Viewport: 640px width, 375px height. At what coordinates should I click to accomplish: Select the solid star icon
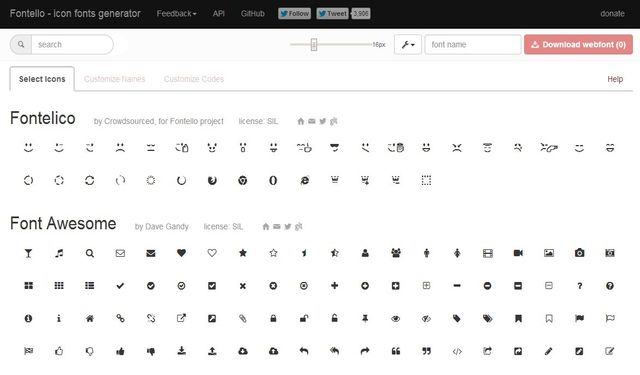point(242,253)
